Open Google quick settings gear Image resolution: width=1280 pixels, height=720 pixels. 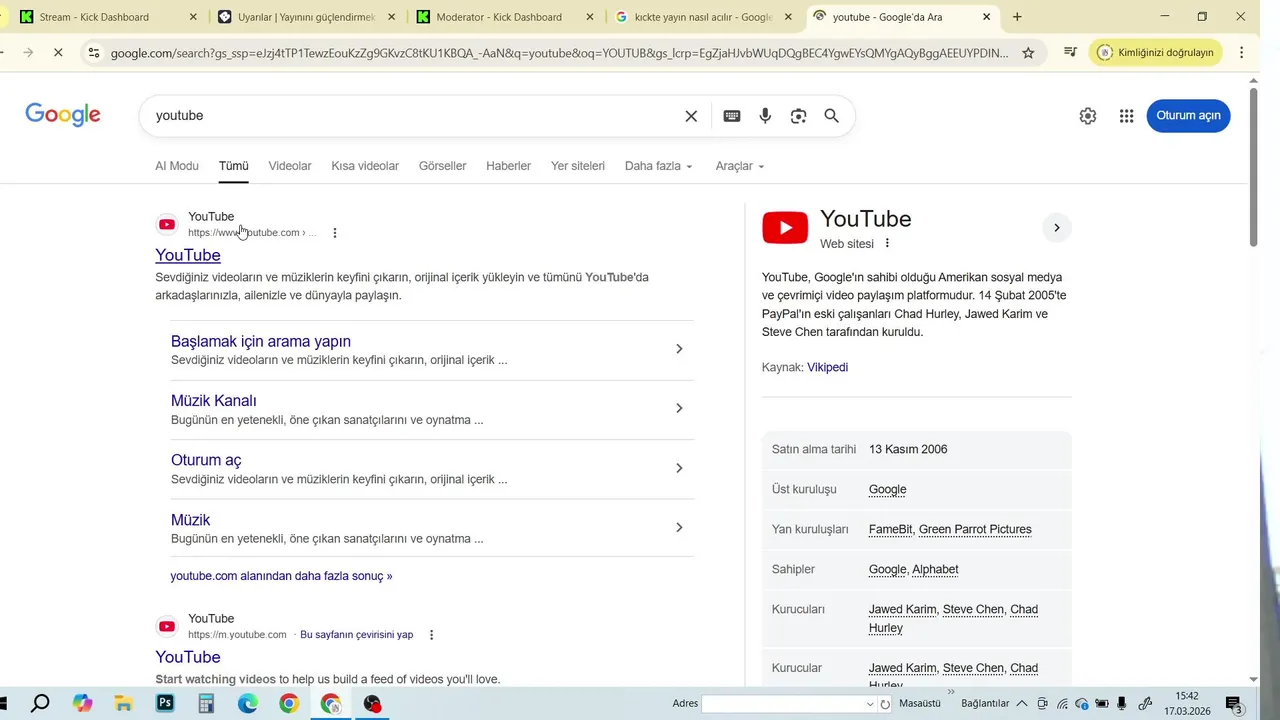pos(1088,116)
